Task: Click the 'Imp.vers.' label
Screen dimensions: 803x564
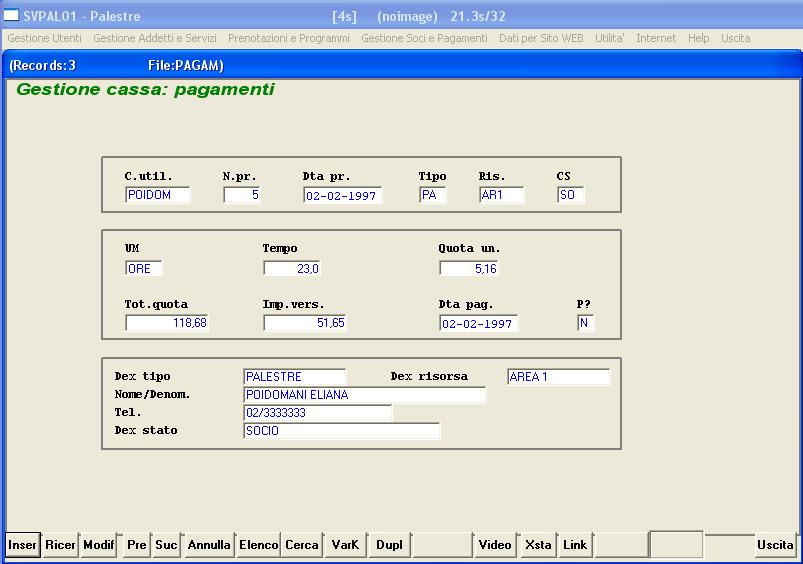Action: (293, 304)
